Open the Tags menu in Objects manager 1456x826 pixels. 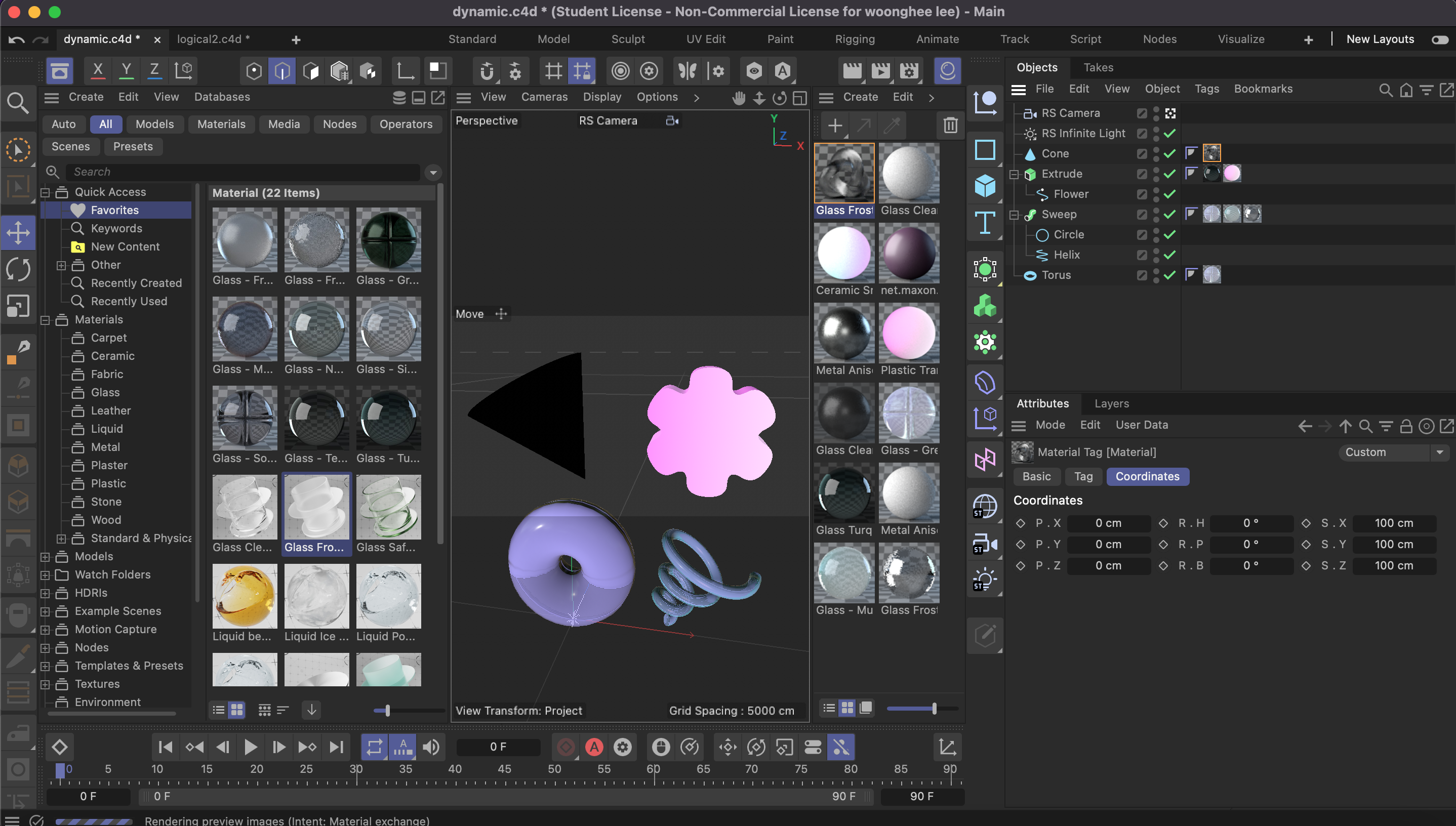pyautogui.click(x=1206, y=89)
